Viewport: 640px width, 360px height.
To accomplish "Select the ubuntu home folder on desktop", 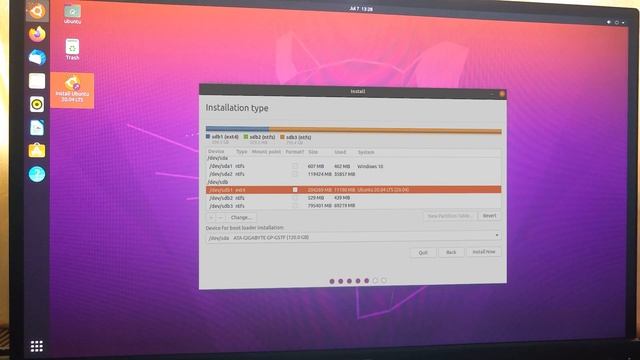I will 72,14.
